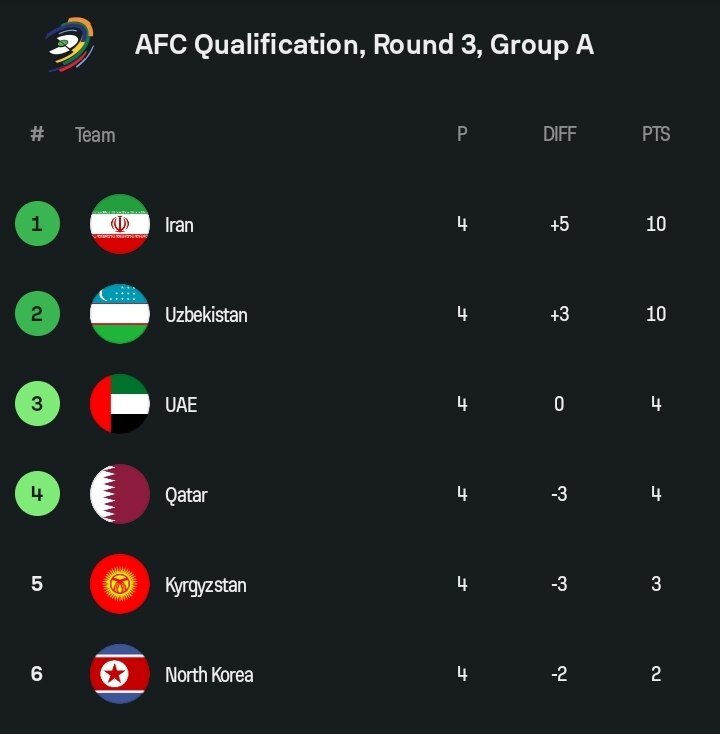Click the green rank 1 badge
This screenshot has width=720, height=734.
point(37,224)
